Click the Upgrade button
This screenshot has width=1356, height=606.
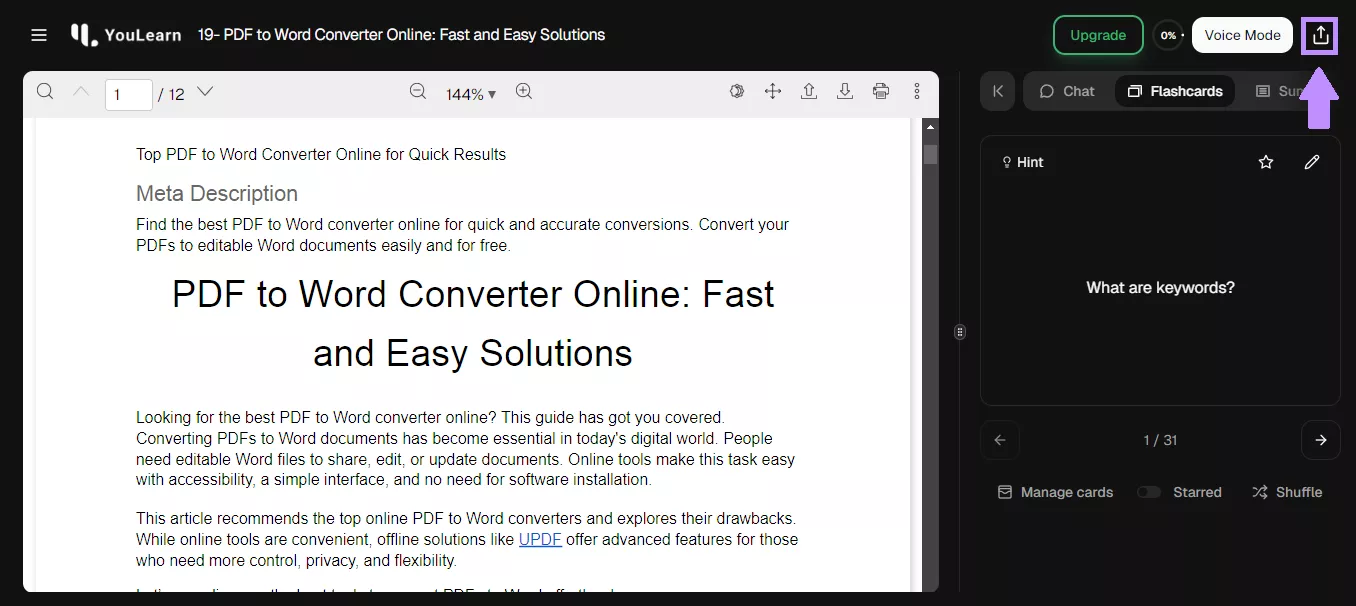[x=1098, y=35]
